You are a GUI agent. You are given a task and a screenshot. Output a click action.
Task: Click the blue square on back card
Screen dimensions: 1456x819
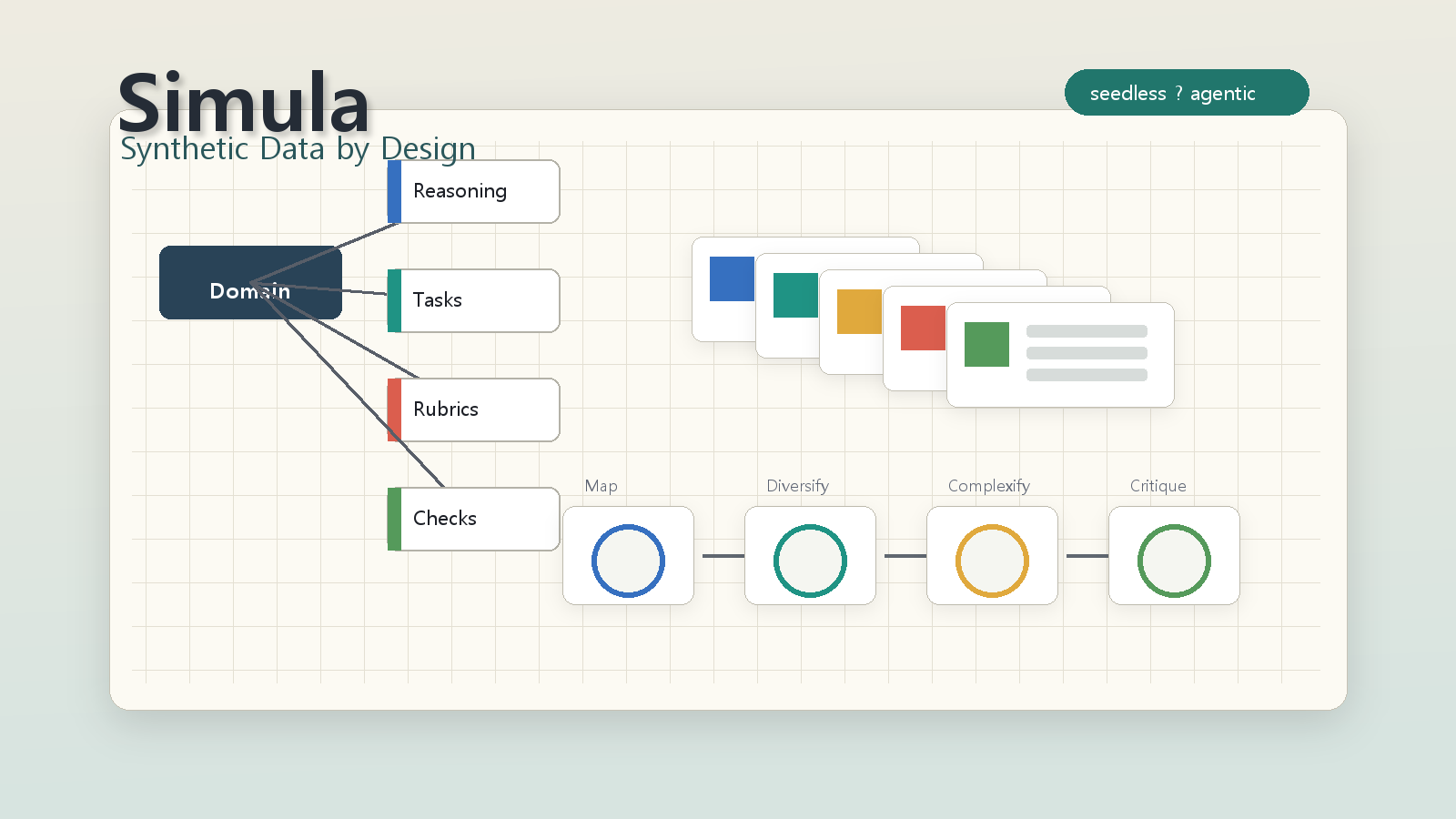click(x=732, y=278)
